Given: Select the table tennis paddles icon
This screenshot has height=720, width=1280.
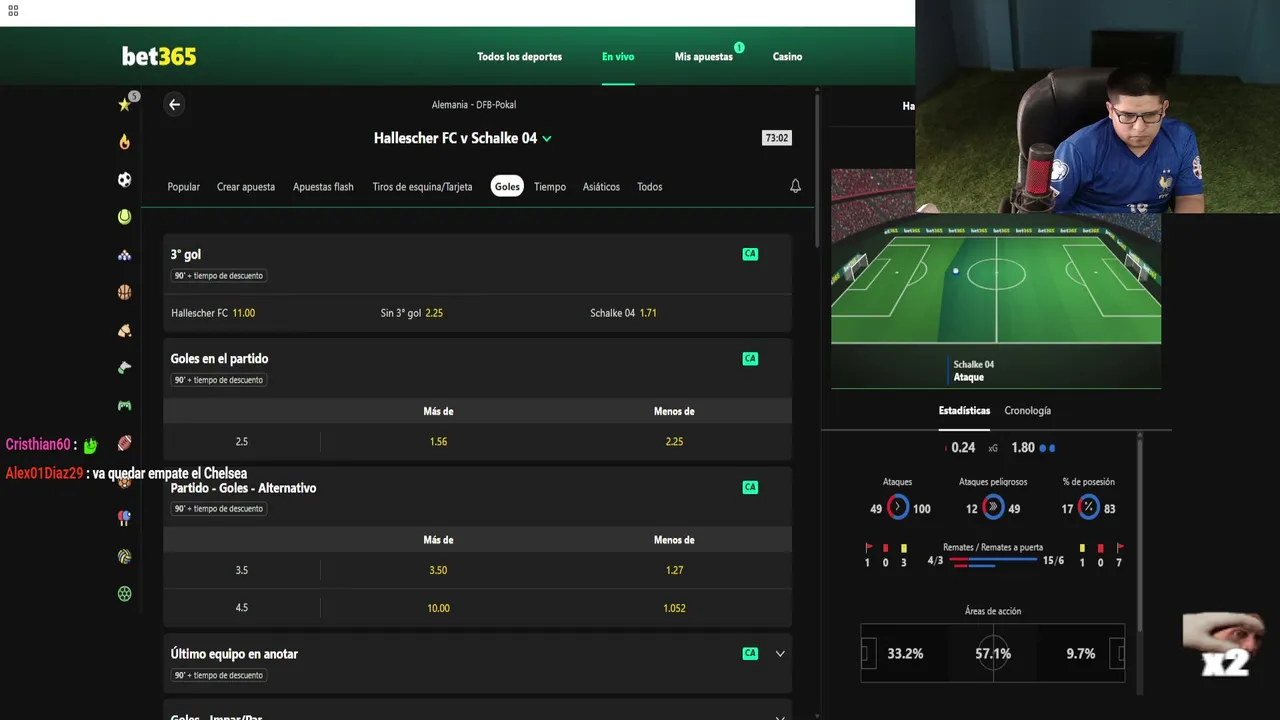Looking at the screenshot, I should [124, 518].
